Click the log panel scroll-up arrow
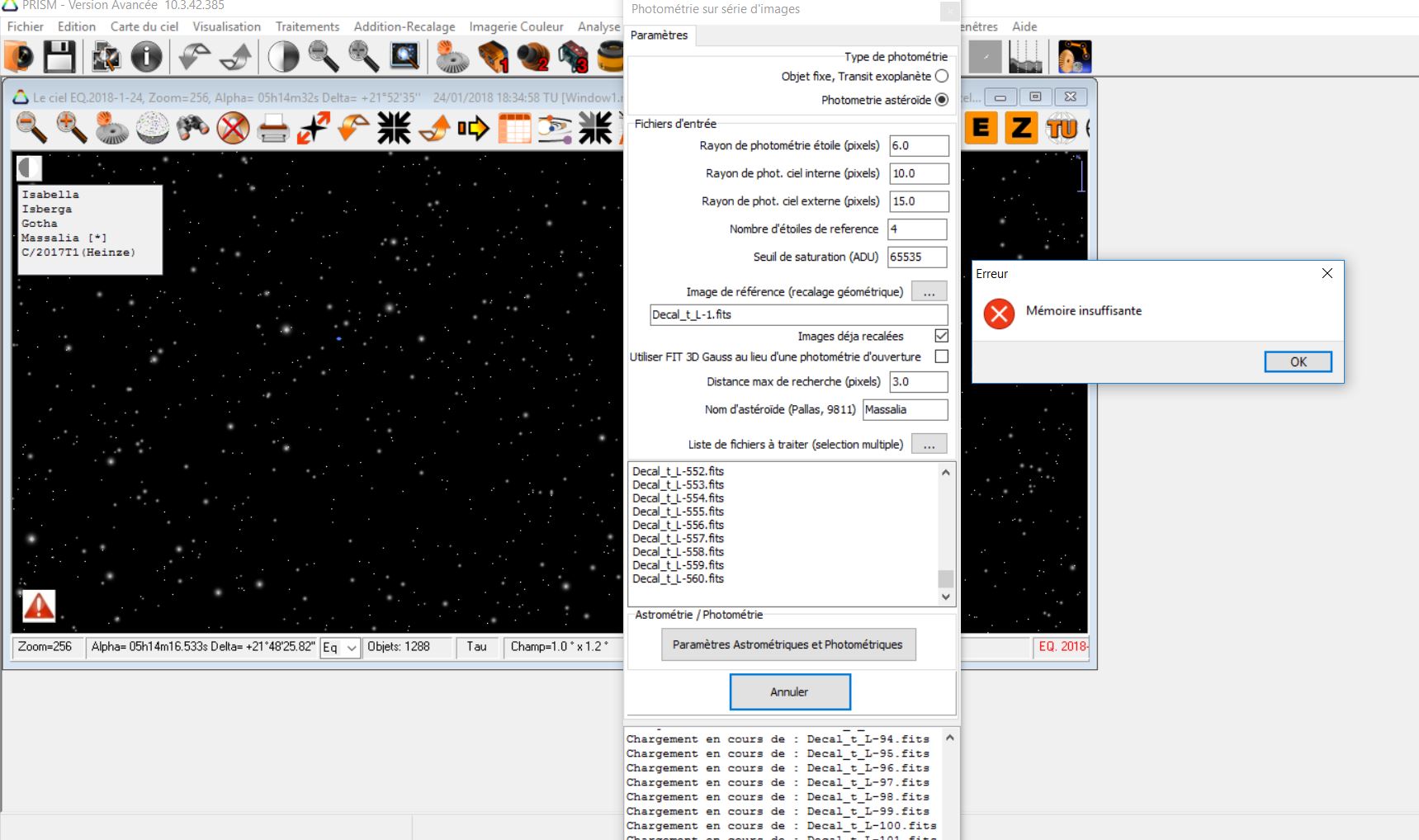Screen dimensions: 1419x840 pyautogui.click(x=949, y=738)
